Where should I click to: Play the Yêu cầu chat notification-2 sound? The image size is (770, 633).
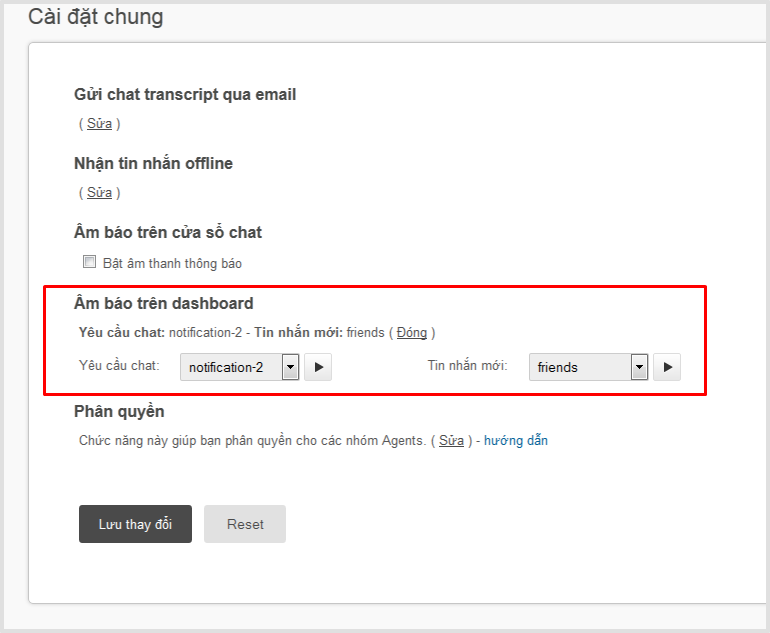point(318,367)
